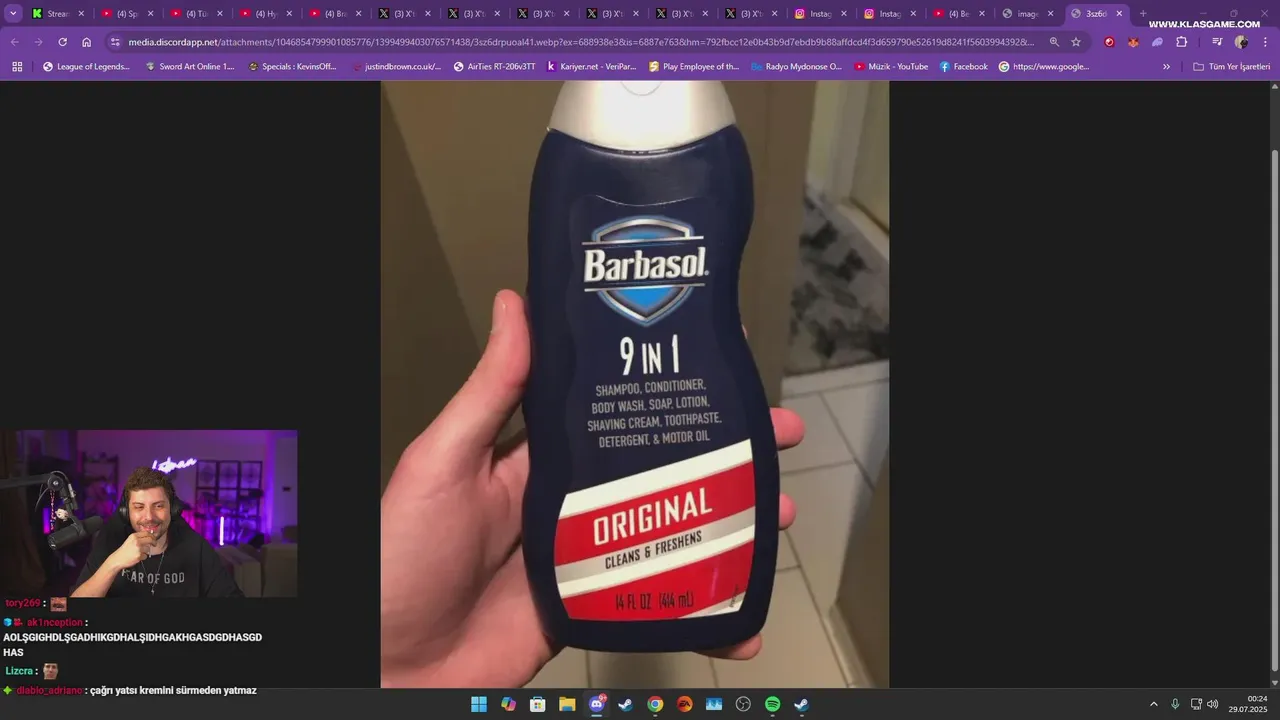The image size is (1280, 720).
Task: Bookmark this page with the star
Action: pos(1076,42)
